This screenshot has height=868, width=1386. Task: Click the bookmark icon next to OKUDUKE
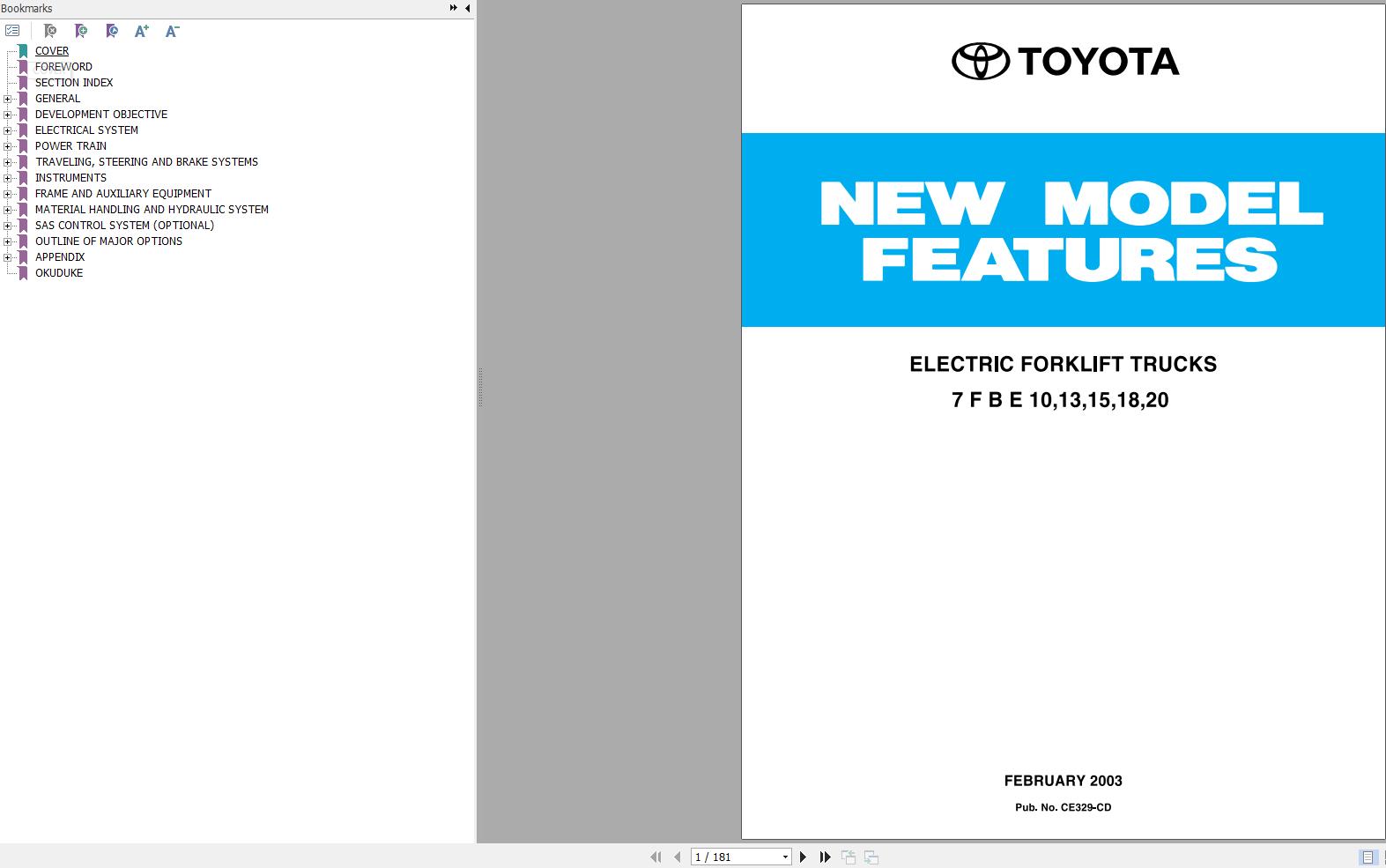(x=24, y=273)
